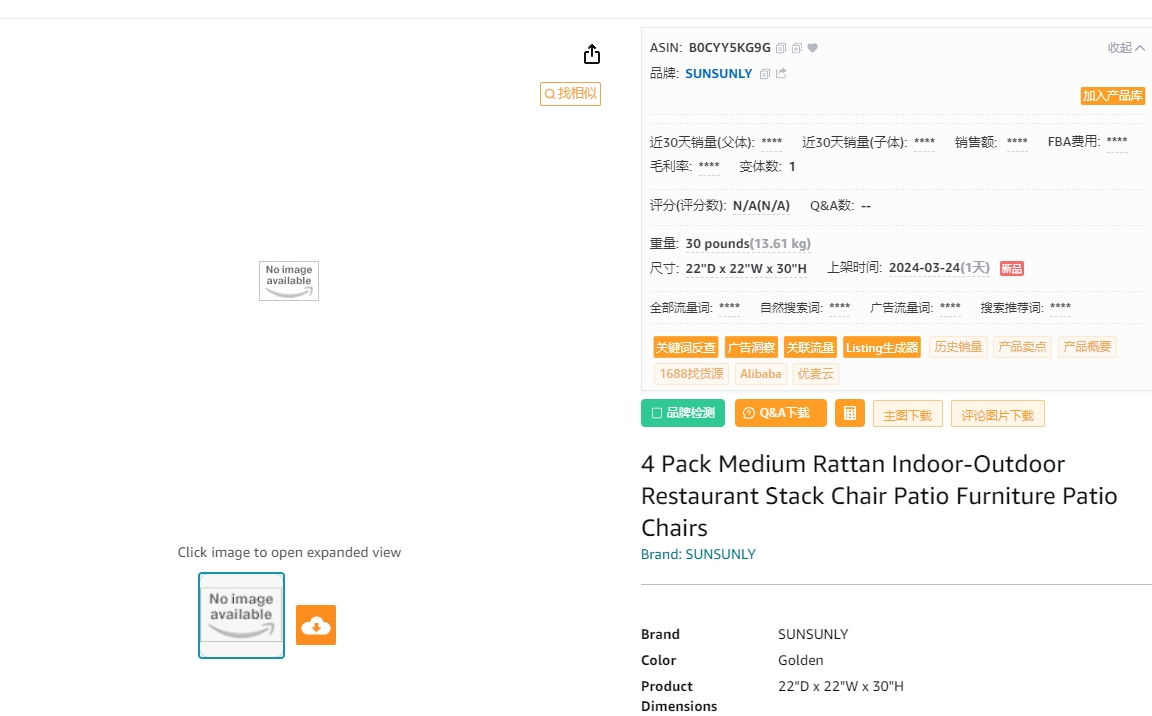Click the main No image available placeholder
Image resolution: width=1152 pixels, height=716 pixels.
coord(289,281)
